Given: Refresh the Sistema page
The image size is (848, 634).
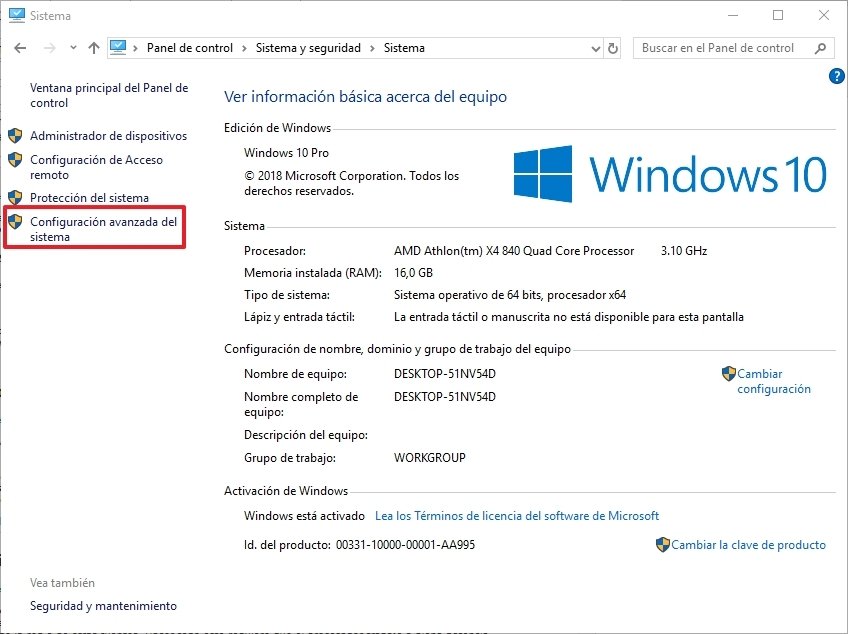Looking at the screenshot, I should click(613, 48).
